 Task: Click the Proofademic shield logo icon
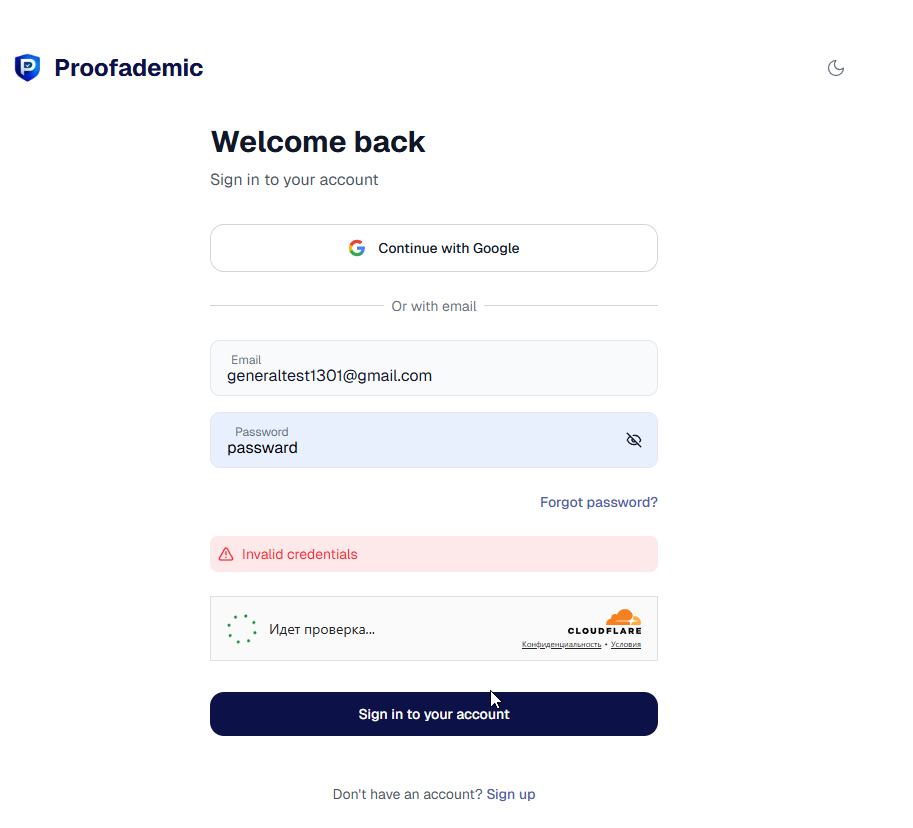(27, 68)
